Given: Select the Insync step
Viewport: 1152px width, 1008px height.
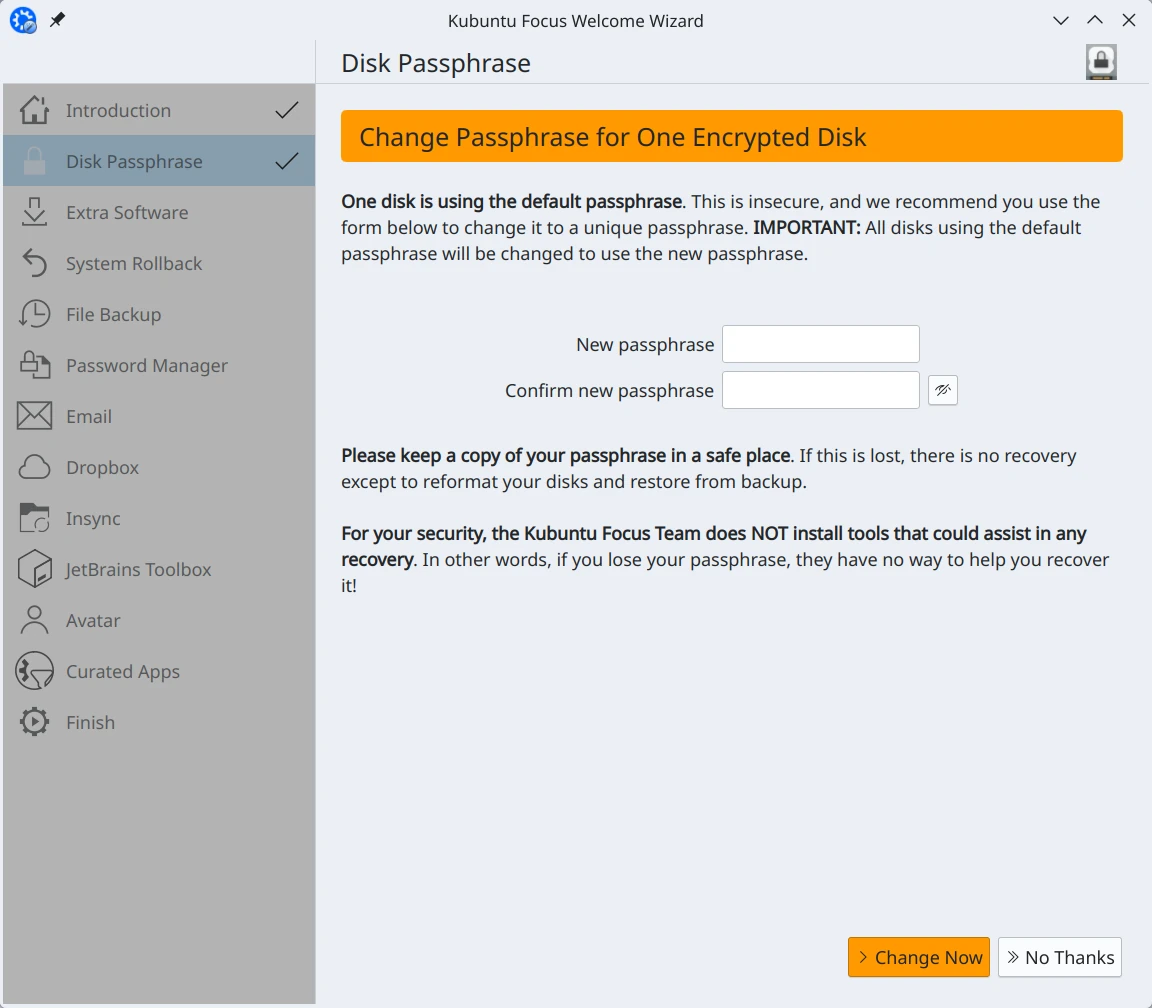Looking at the screenshot, I should 159,518.
